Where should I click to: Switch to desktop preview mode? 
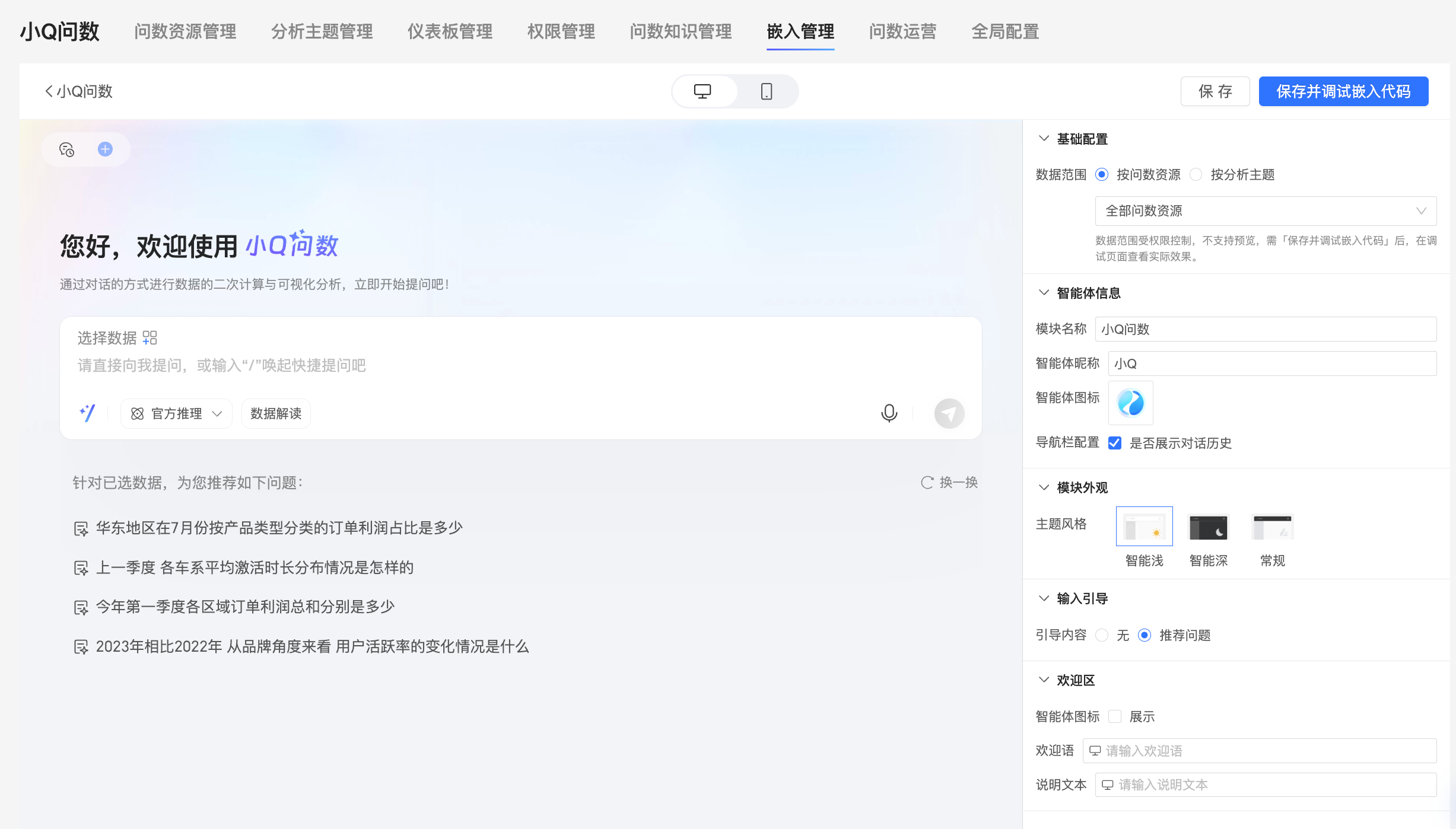[702, 91]
